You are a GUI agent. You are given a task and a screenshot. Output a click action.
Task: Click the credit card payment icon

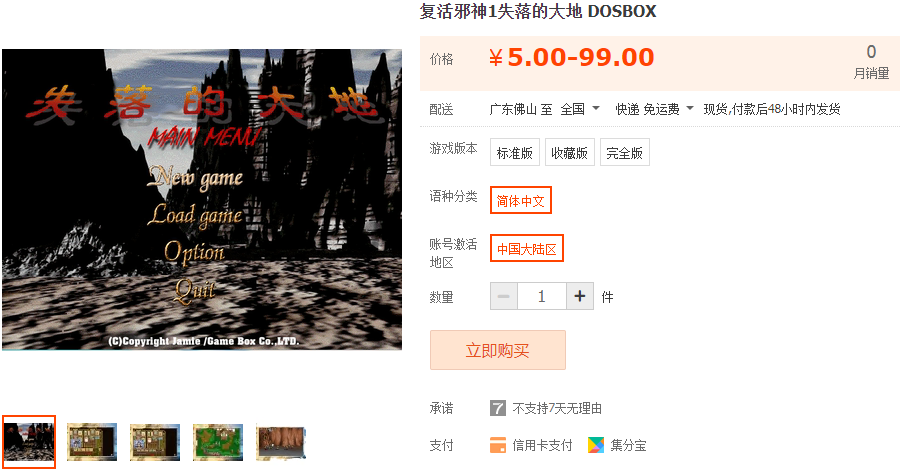498,445
